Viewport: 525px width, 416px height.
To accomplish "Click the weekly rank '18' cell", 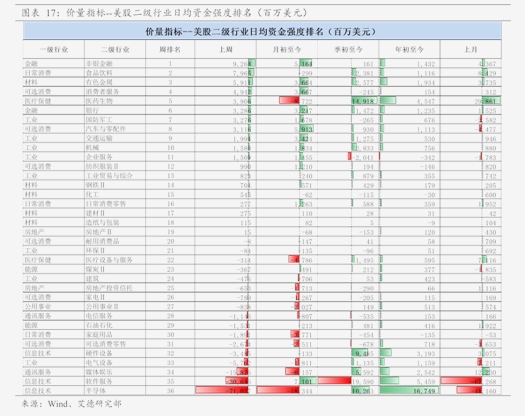I will pyautogui.click(x=170, y=223).
